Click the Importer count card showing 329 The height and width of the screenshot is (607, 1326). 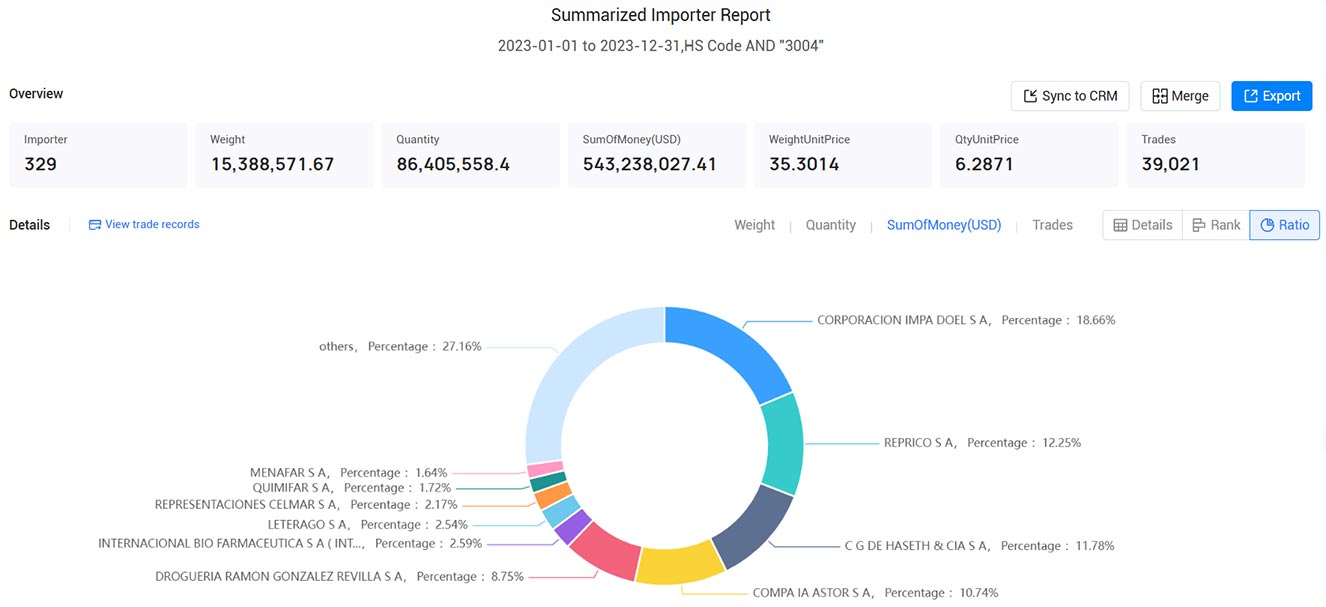[x=98, y=155]
